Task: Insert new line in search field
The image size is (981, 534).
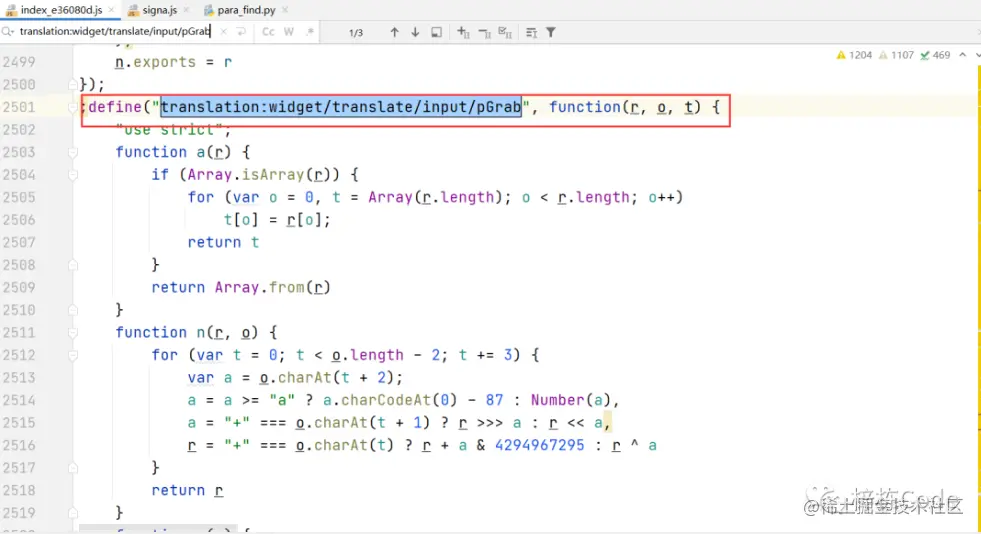Action: (241, 31)
